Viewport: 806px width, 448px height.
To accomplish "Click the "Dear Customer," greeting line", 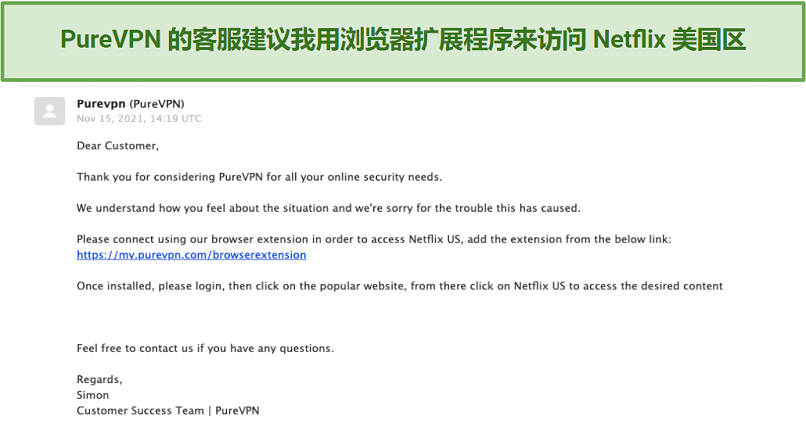I will click(x=118, y=146).
